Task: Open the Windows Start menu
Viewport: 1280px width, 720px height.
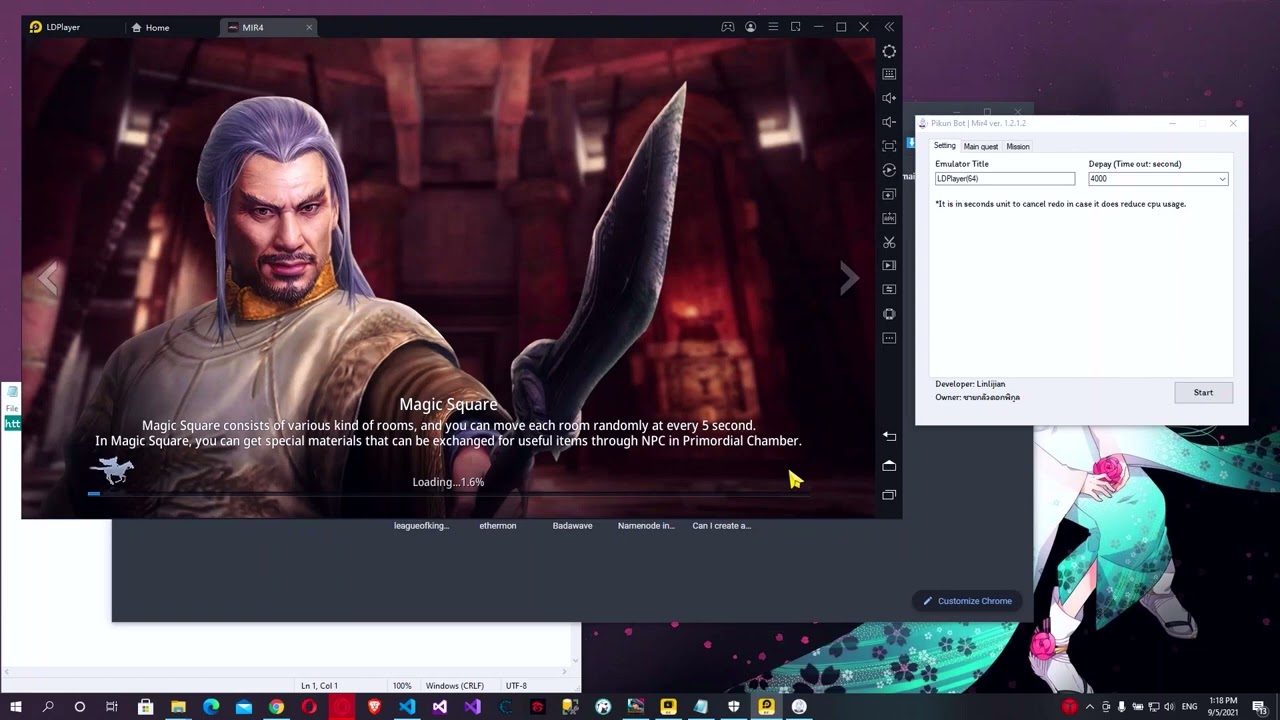Action: click(16, 707)
